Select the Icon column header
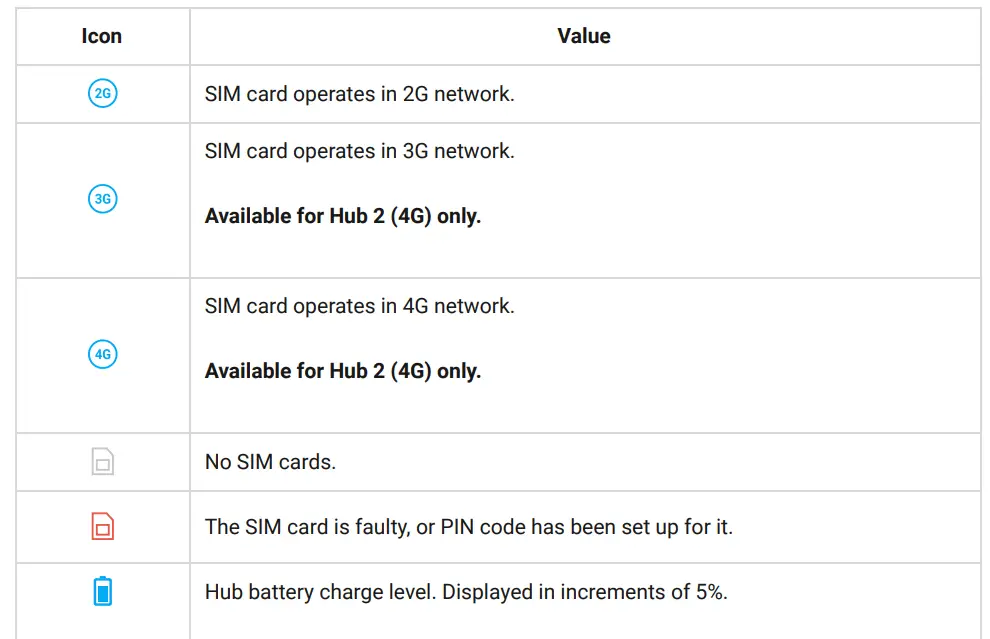The image size is (990, 639). 102,37
